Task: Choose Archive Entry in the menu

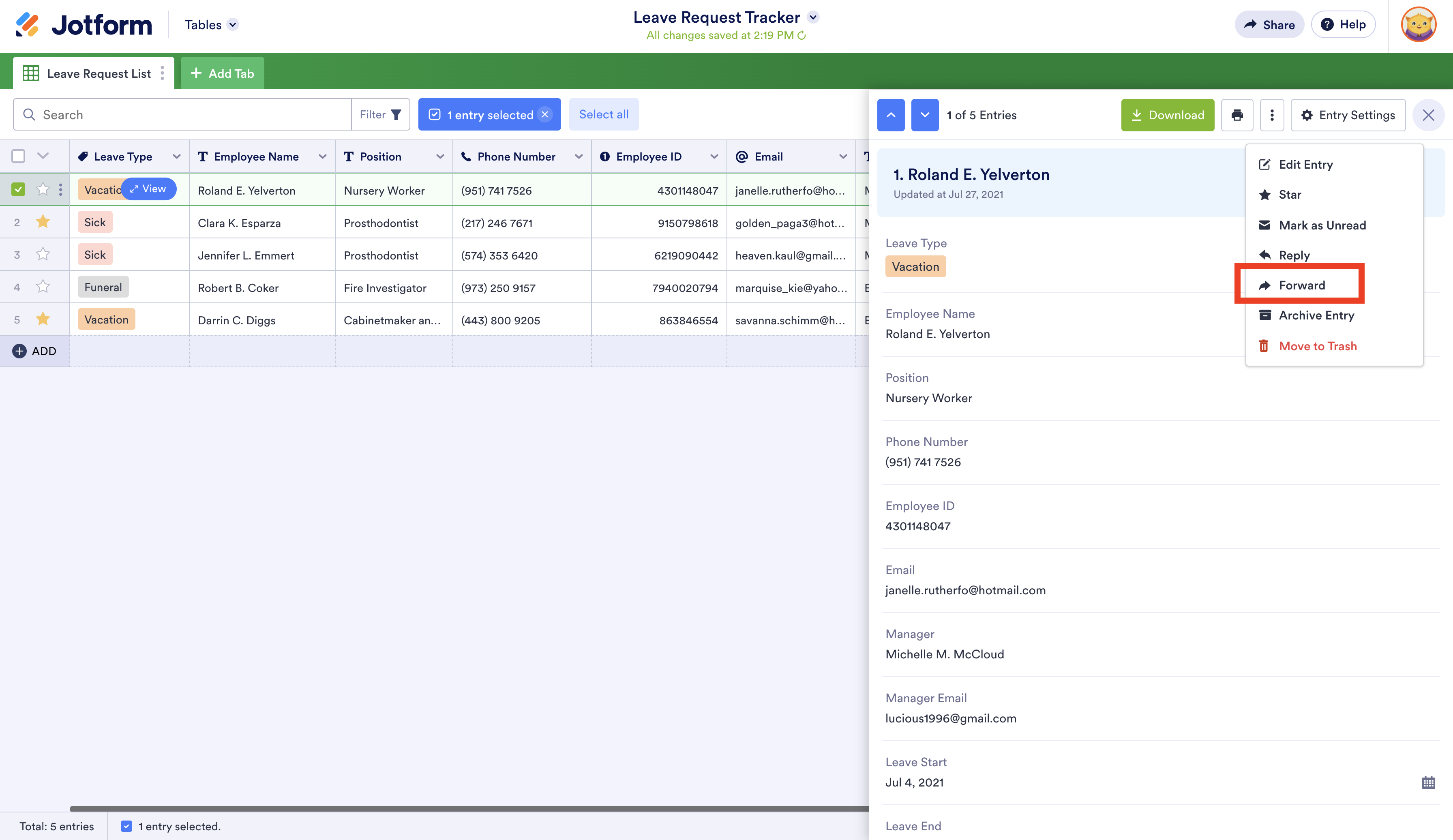Action: click(1316, 315)
